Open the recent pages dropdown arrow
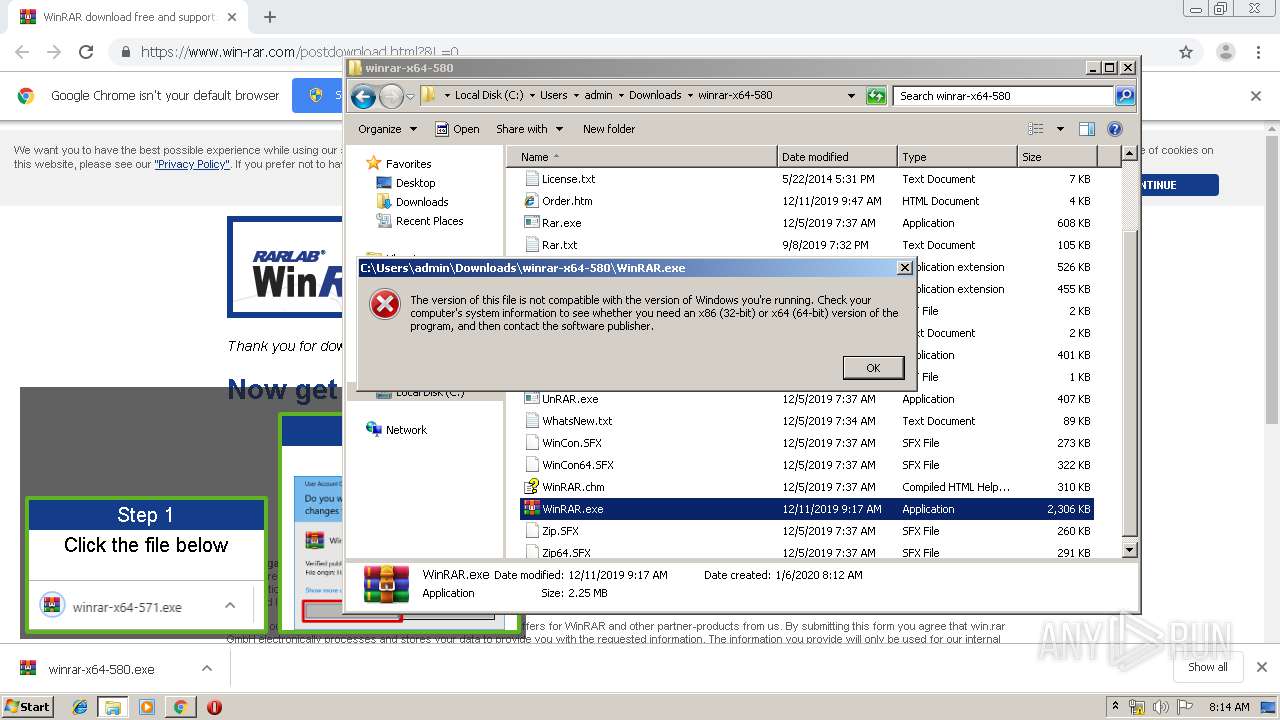The width and height of the screenshot is (1280, 720). coord(410,97)
